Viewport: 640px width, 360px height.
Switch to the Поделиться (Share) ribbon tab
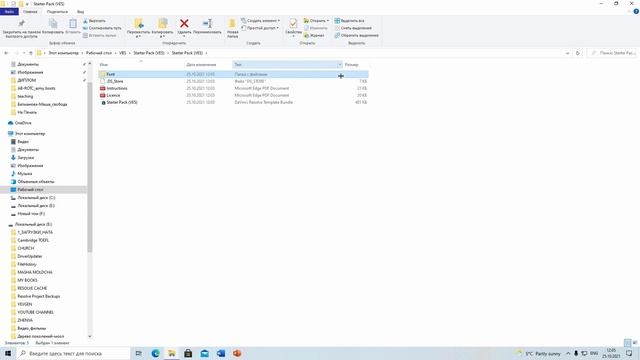tap(57, 12)
